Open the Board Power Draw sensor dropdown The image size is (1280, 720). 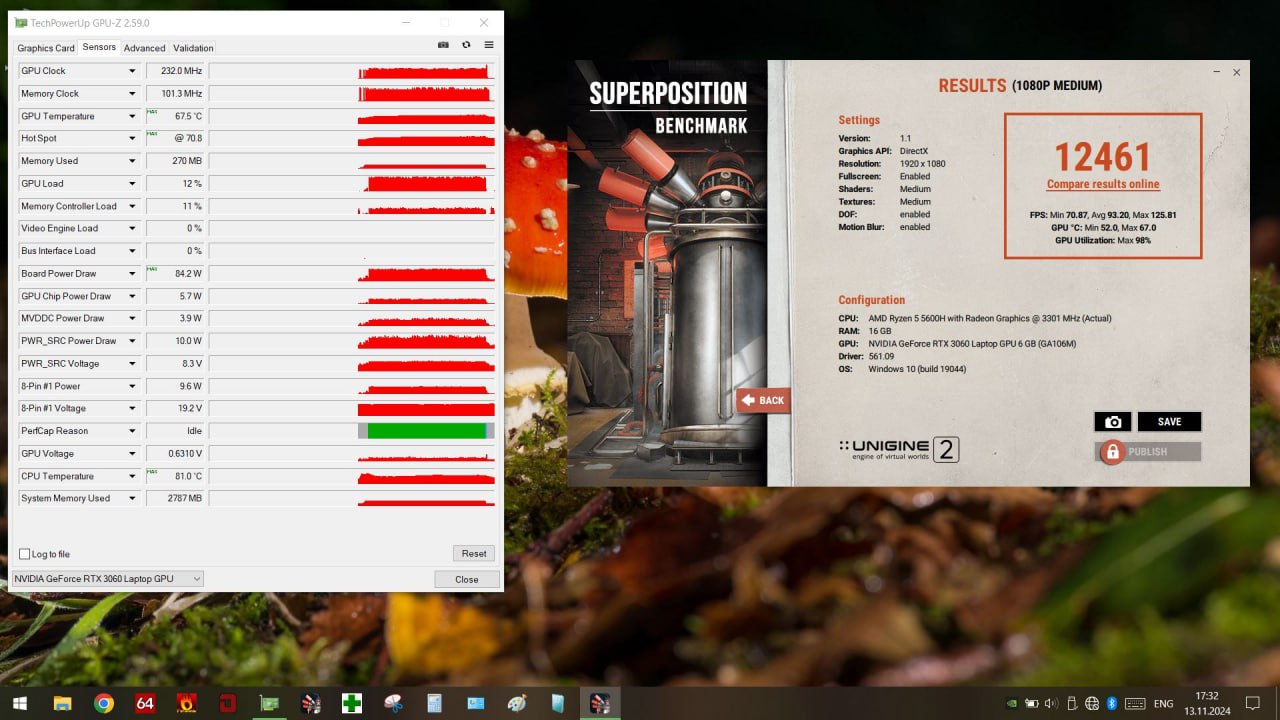coord(132,274)
